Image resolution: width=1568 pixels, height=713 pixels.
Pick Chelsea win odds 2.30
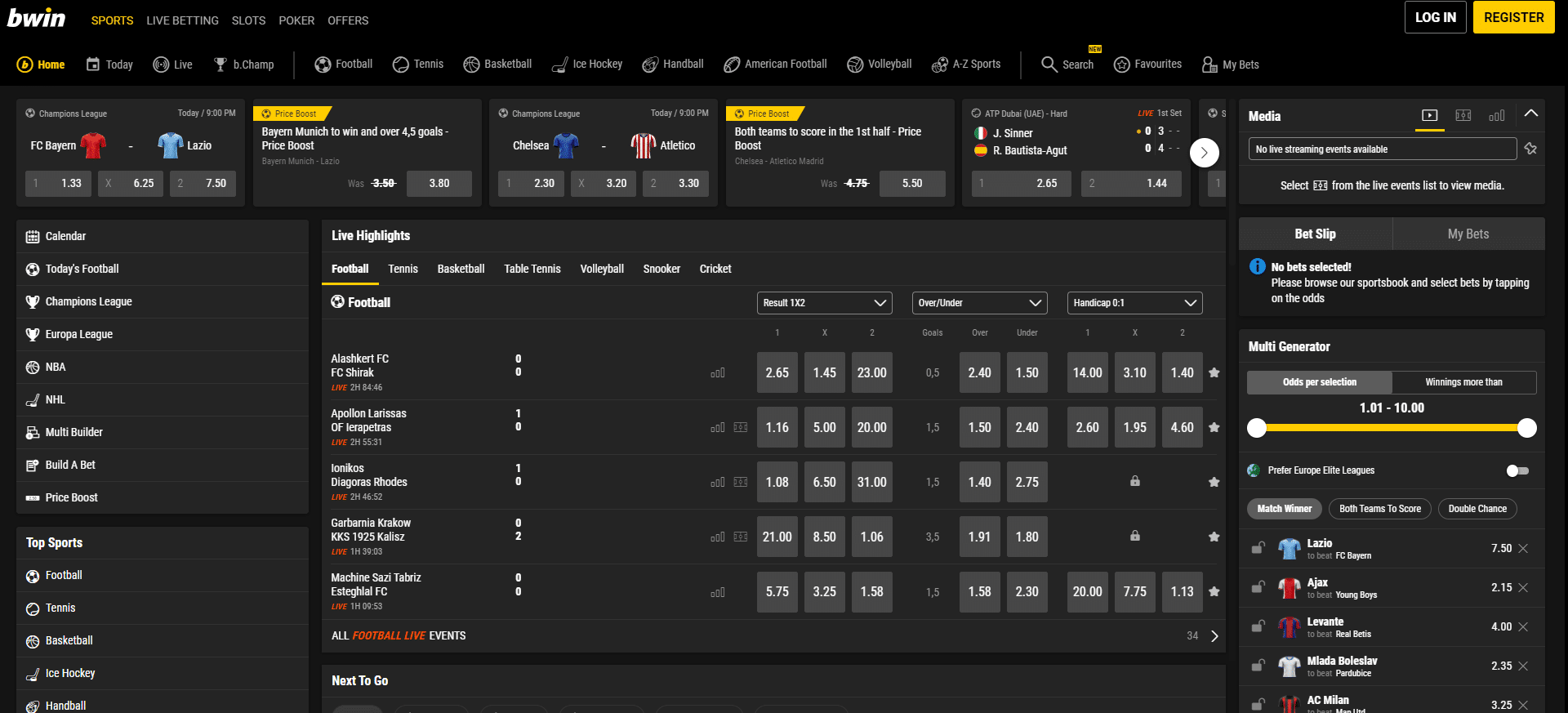(x=531, y=184)
